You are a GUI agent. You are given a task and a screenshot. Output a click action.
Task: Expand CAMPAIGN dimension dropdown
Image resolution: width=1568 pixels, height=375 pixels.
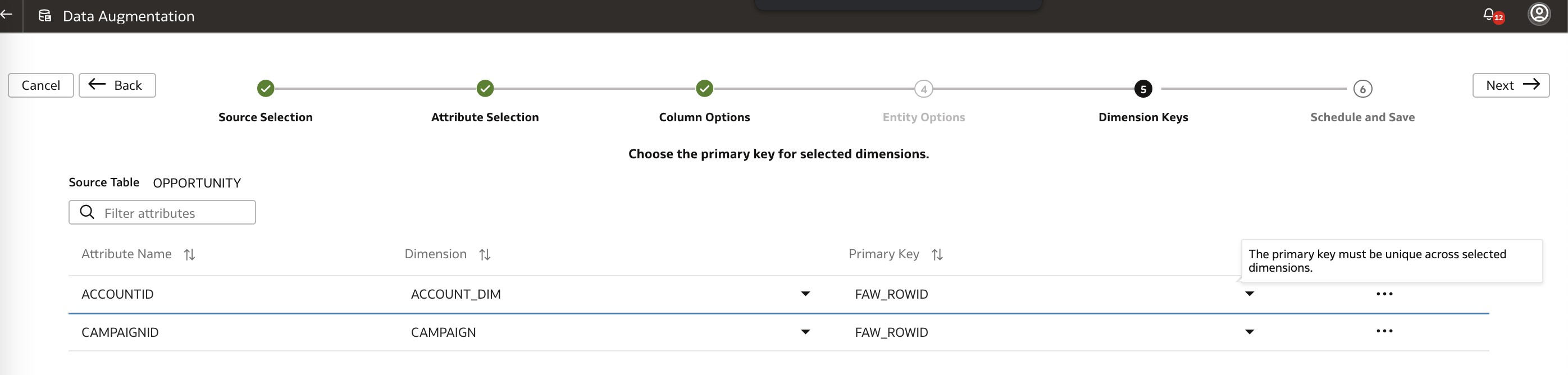[x=805, y=332]
